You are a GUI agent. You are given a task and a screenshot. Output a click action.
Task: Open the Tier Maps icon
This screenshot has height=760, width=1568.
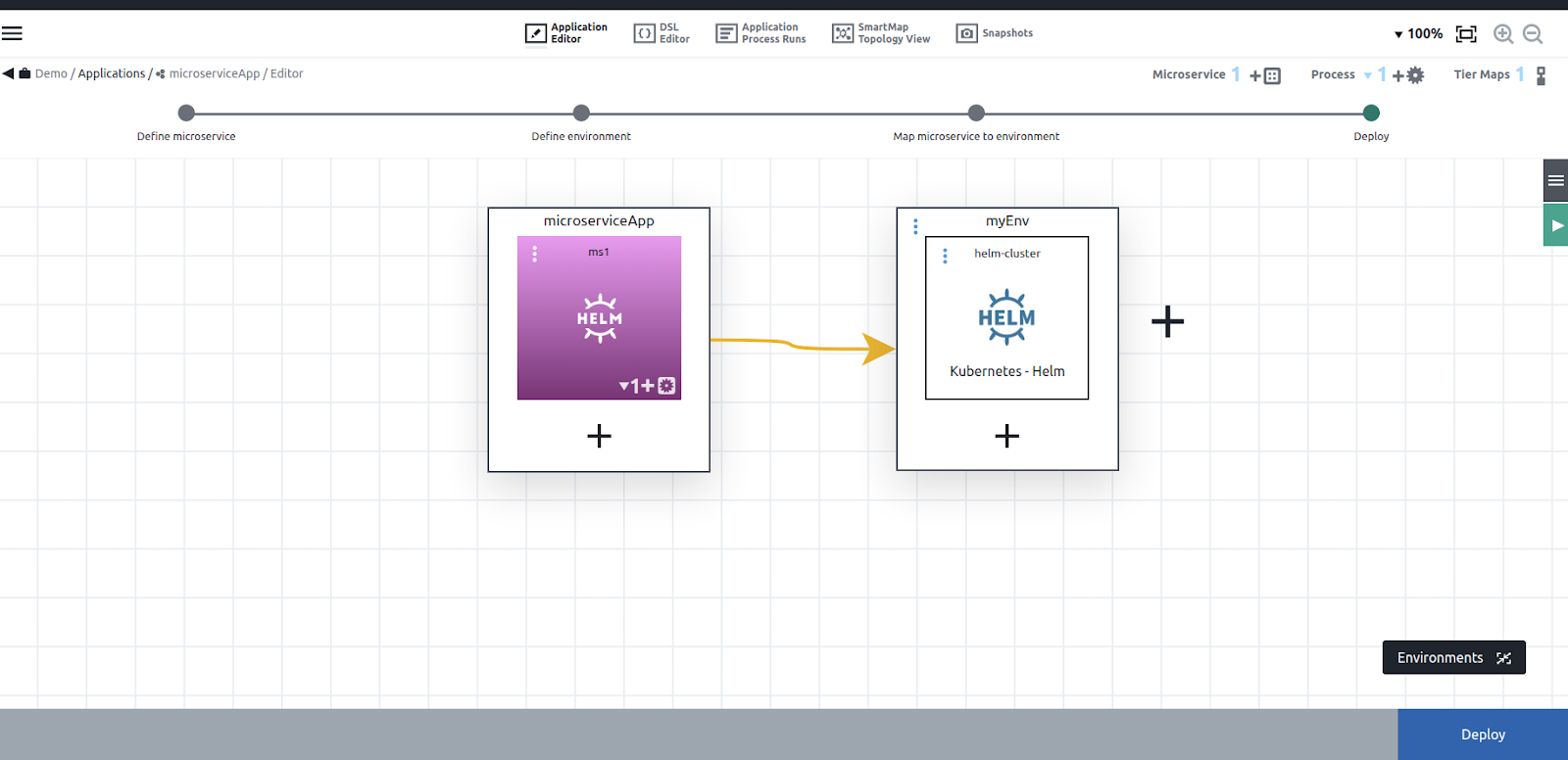coord(1541,75)
